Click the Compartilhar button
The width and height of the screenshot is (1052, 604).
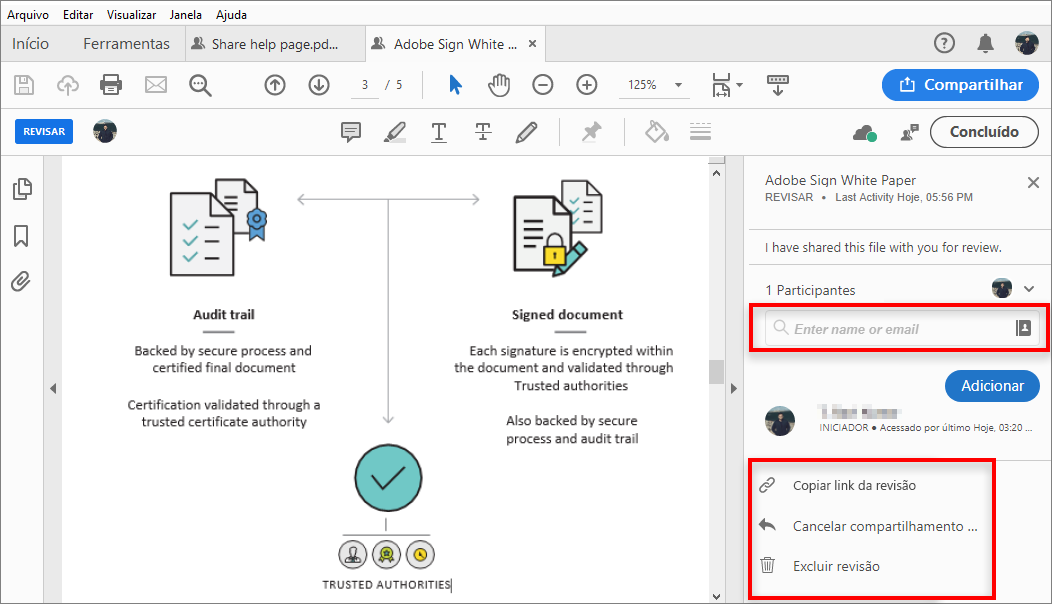click(x=960, y=85)
